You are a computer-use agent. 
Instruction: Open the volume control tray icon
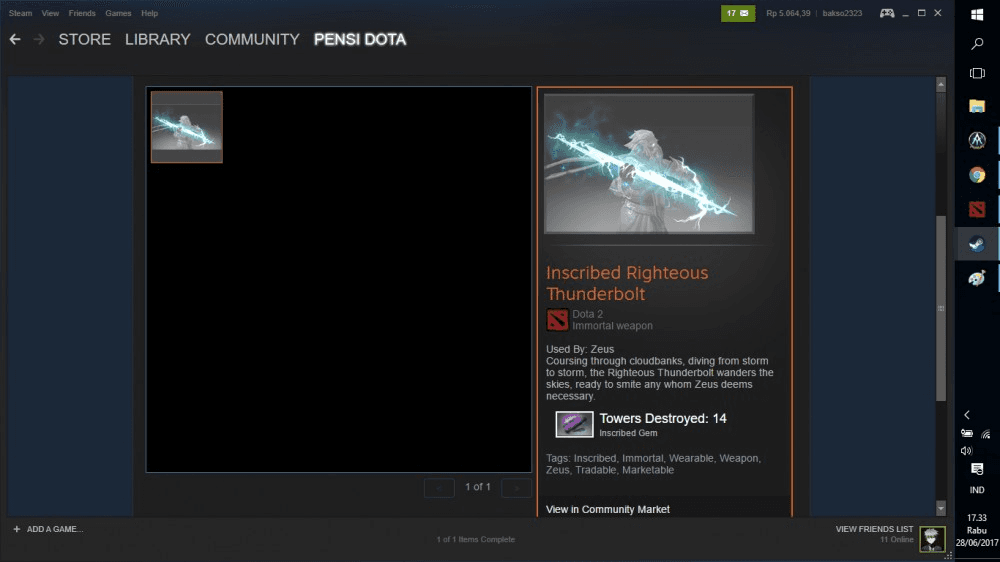[x=966, y=450]
